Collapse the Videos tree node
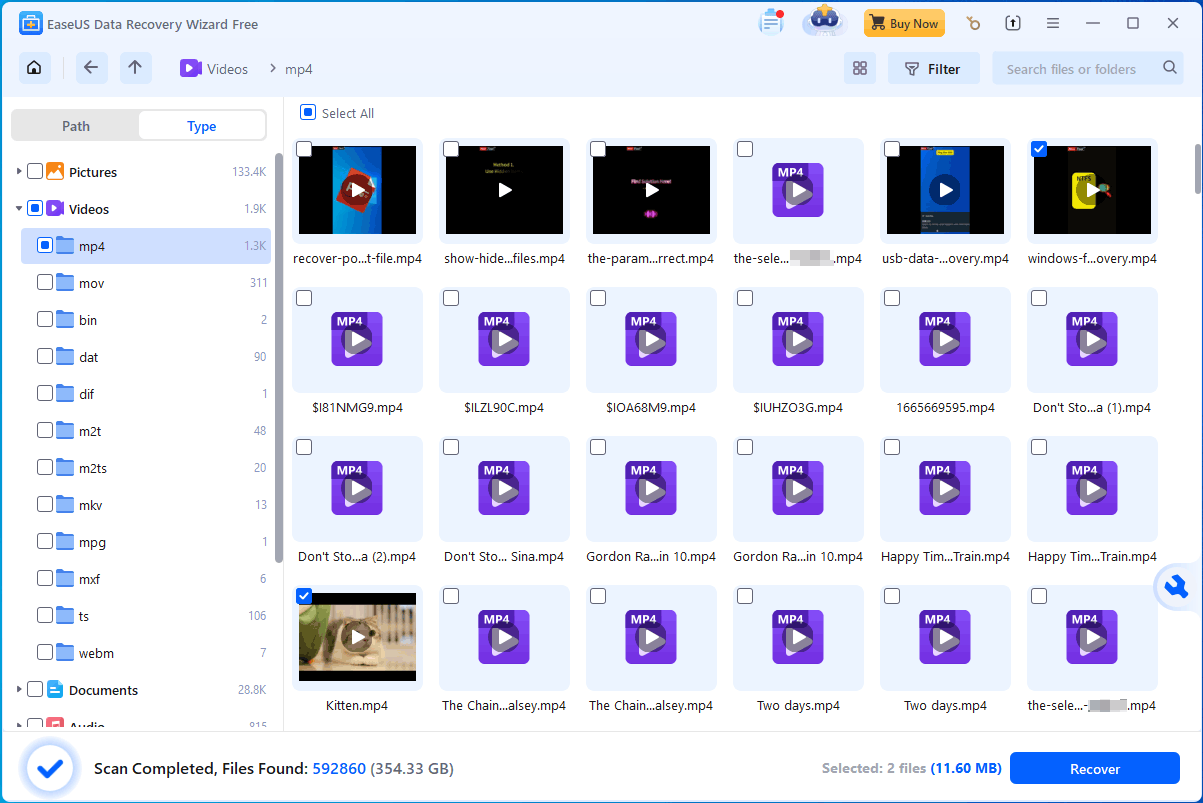The width and height of the screenshot is (1203, 803). (x=19, y=209)
